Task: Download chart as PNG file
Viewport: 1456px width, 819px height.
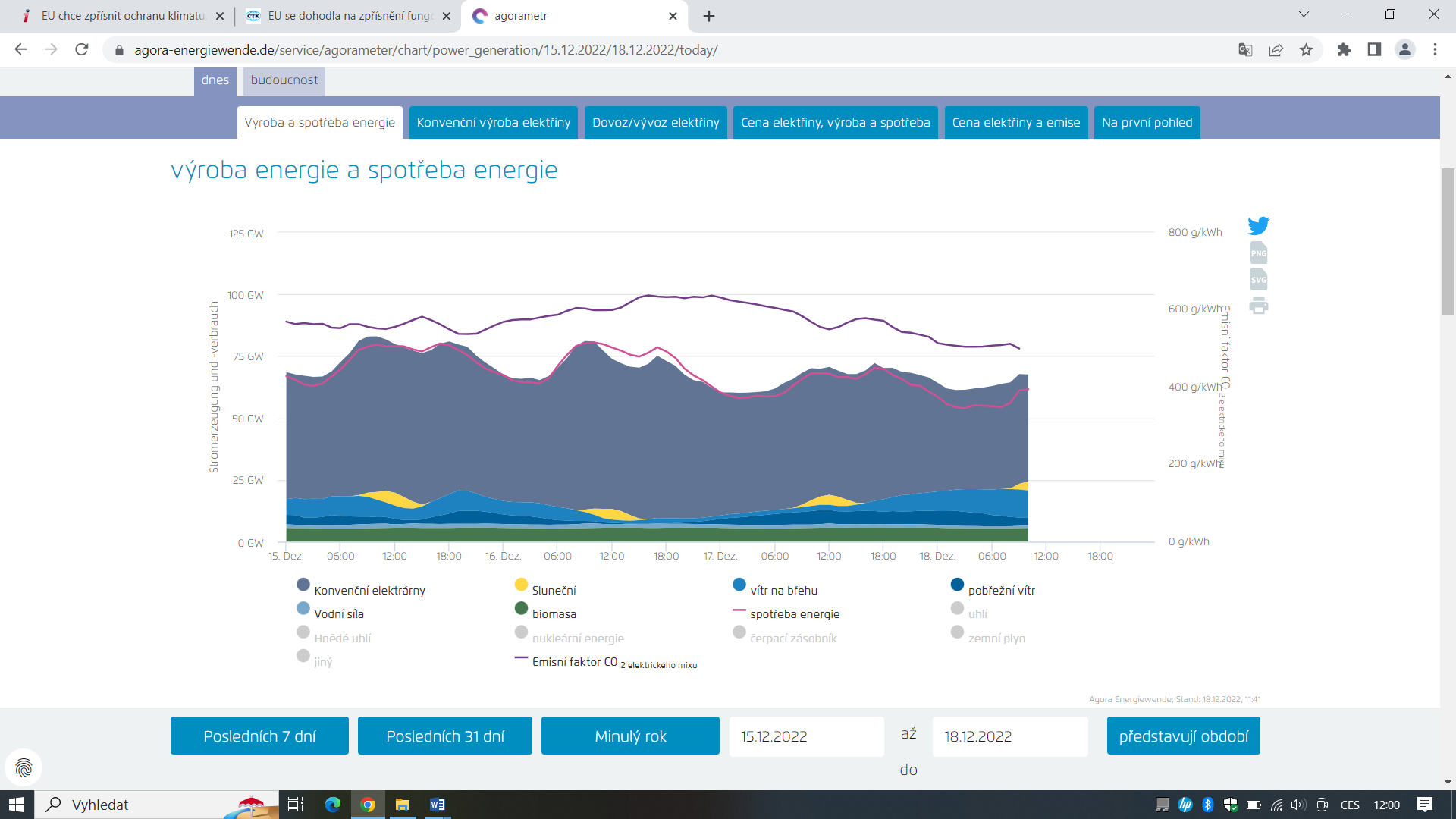Action: coord(1258,253)
